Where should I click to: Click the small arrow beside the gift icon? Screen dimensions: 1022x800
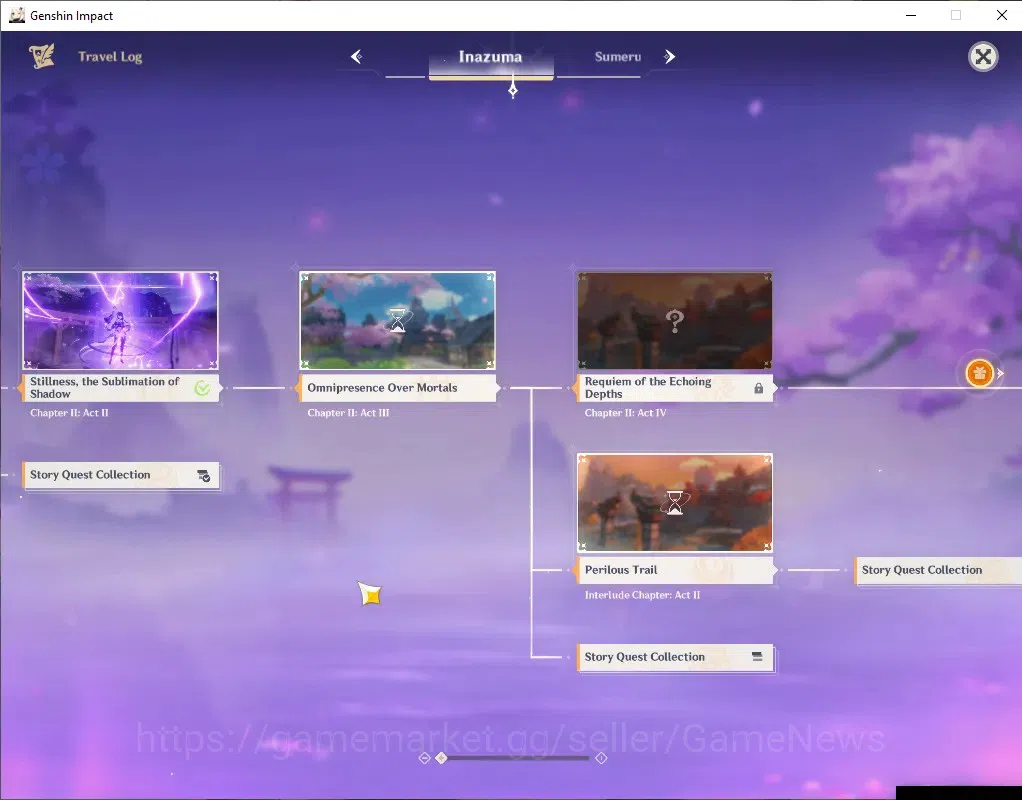tap(1000, 374)
